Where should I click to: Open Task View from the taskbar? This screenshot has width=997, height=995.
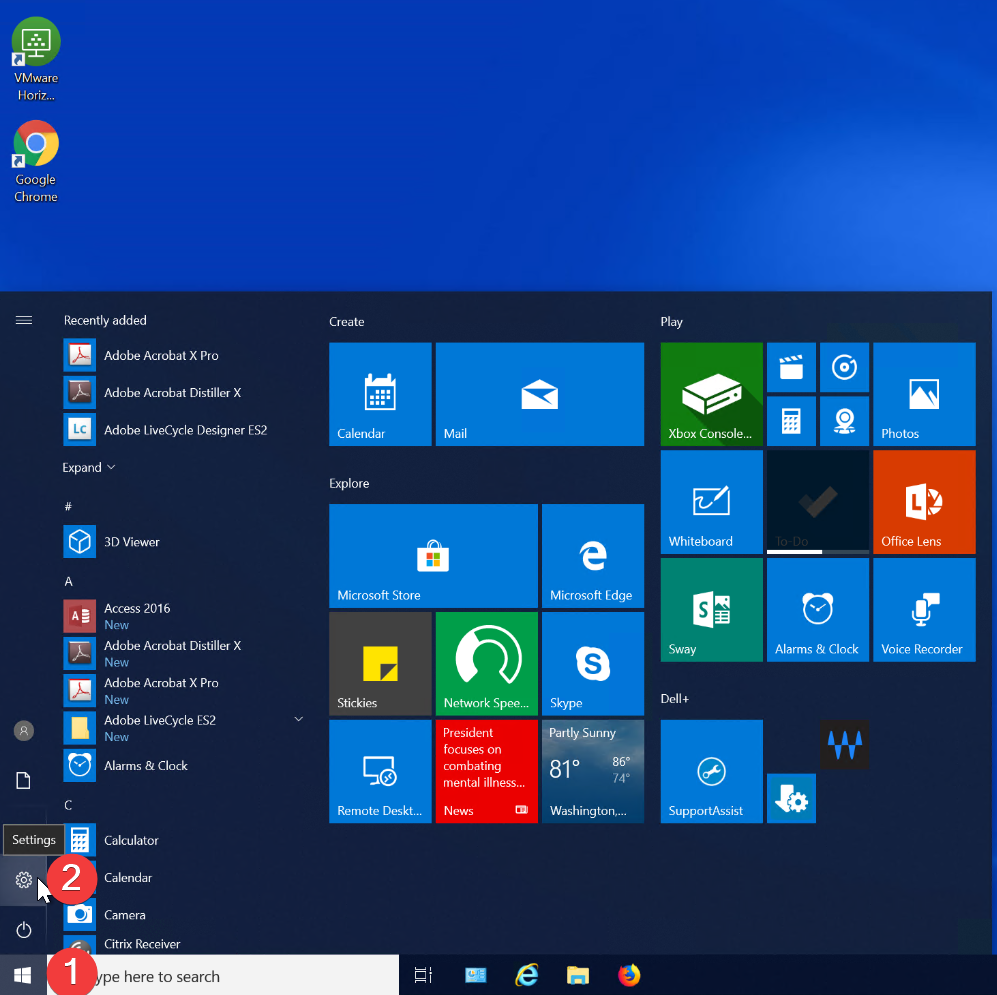423,975
